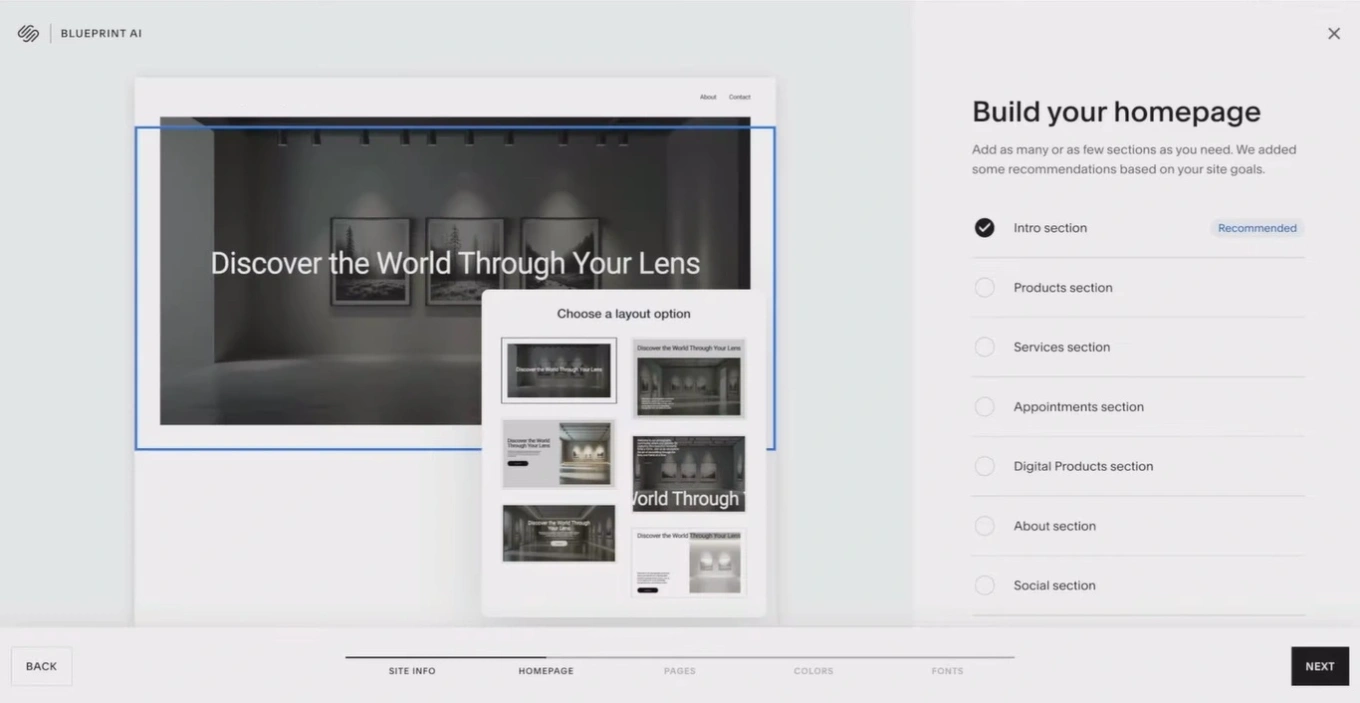Click the Back button
The image size is (1360, 703).
41,665
